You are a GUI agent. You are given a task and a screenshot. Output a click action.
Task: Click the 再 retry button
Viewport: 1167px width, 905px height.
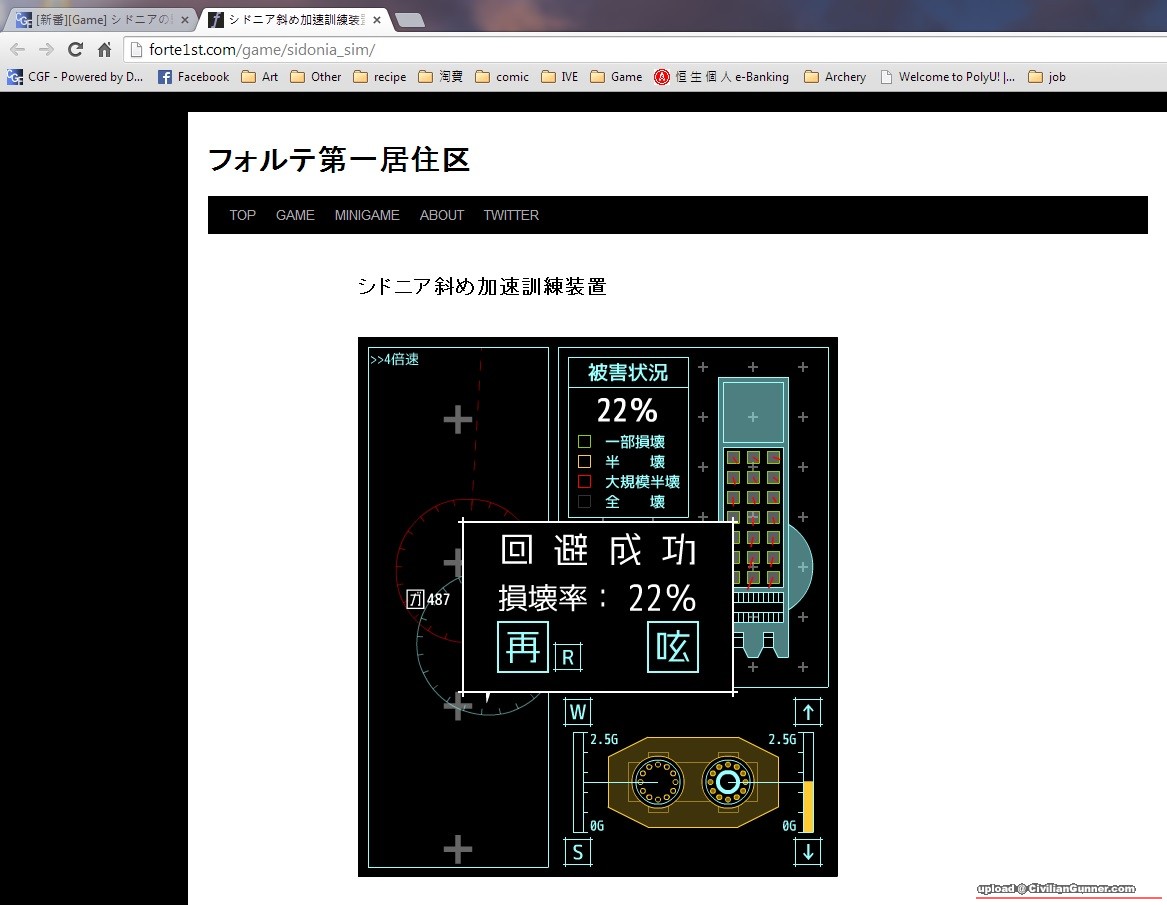coord(523,647)
